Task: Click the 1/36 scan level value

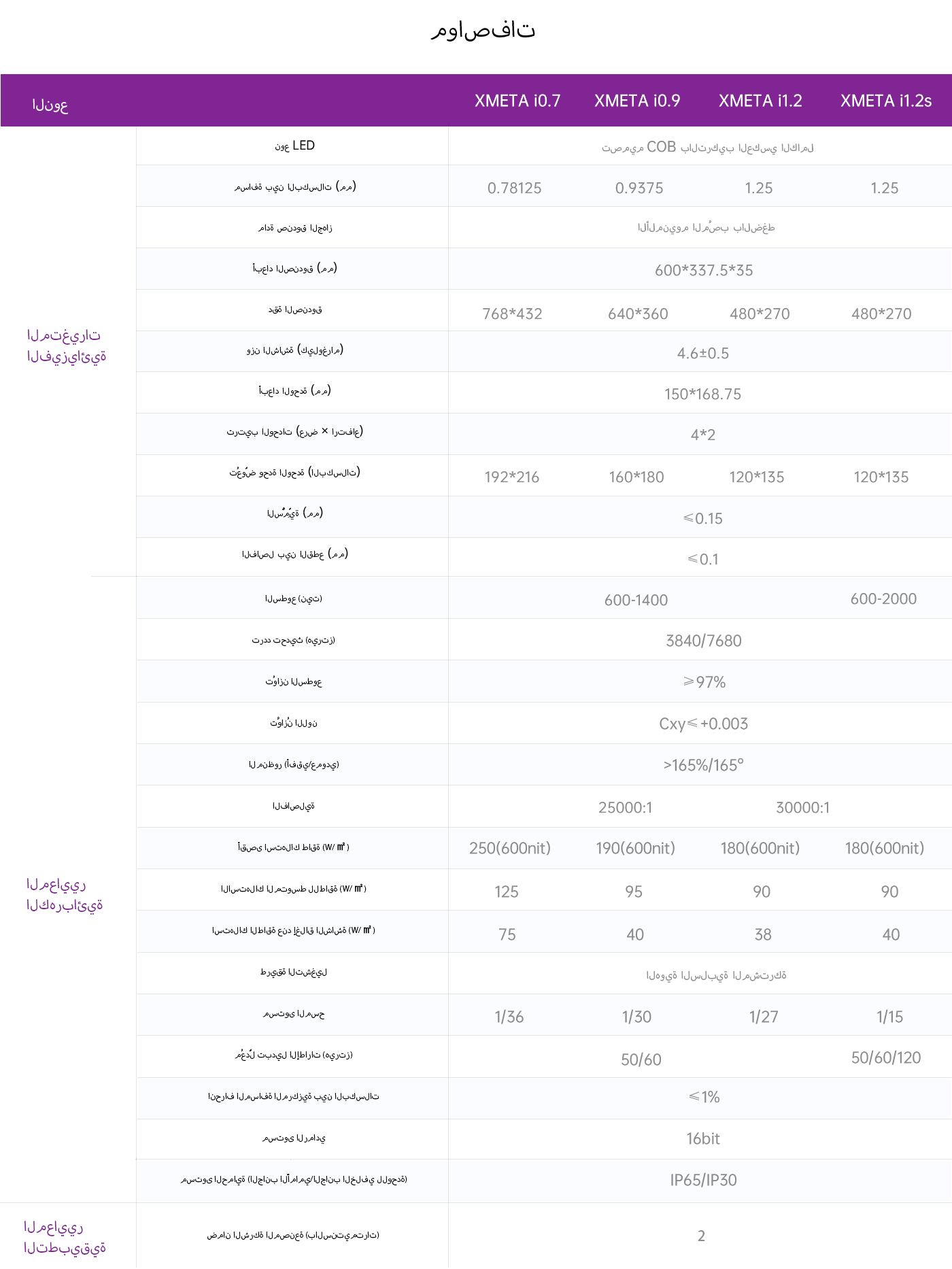Action: (509, 1017)
